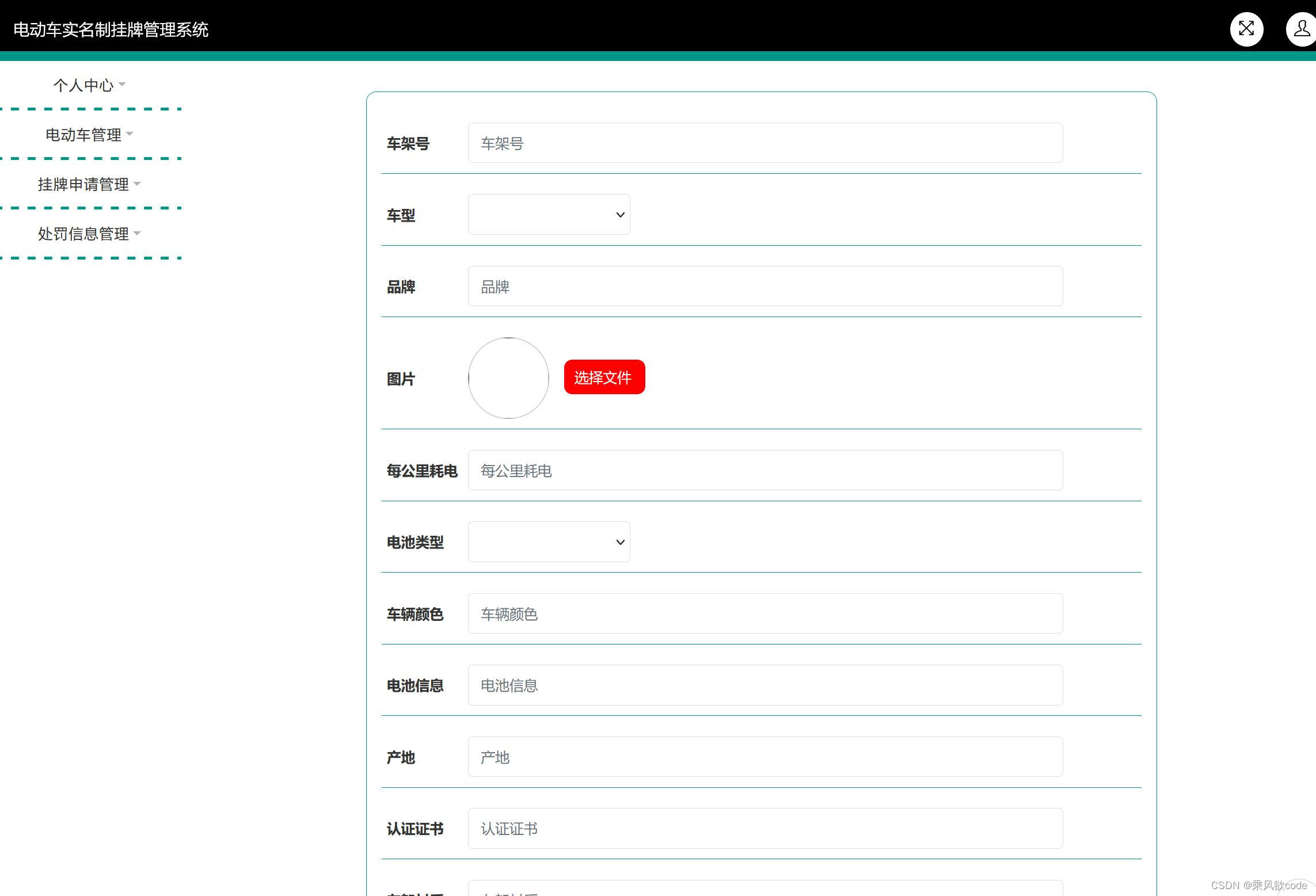
Task: Click the arrow beside 个人中心
Action: click(x=122, y=85)
